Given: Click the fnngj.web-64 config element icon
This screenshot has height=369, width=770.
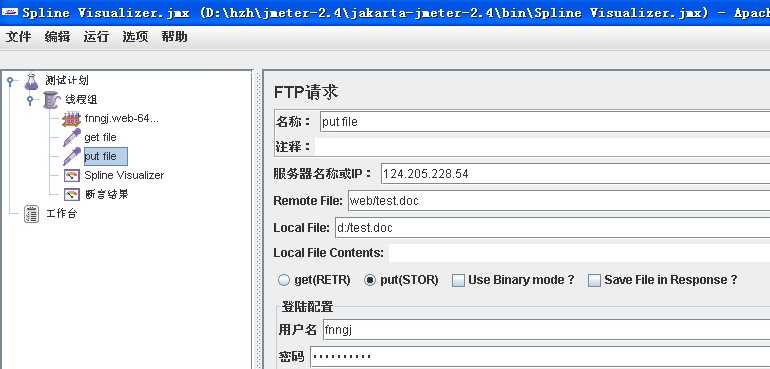Looking at the screenshot, I should (72, 119).
